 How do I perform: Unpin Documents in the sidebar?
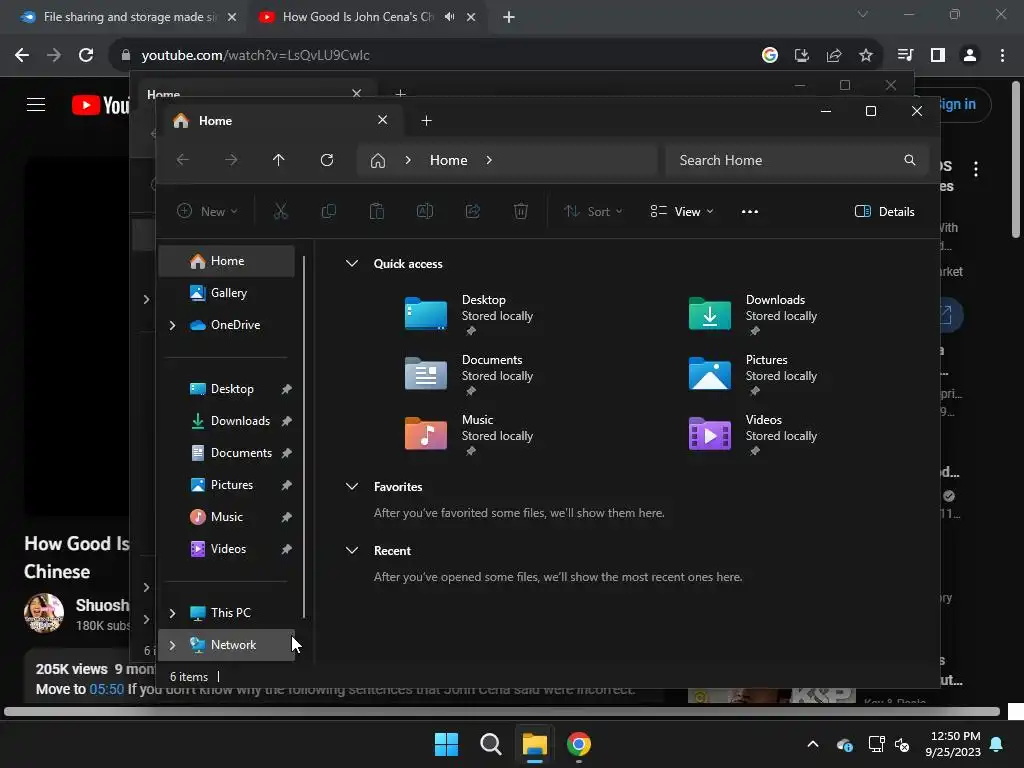(x=286, y=453)
